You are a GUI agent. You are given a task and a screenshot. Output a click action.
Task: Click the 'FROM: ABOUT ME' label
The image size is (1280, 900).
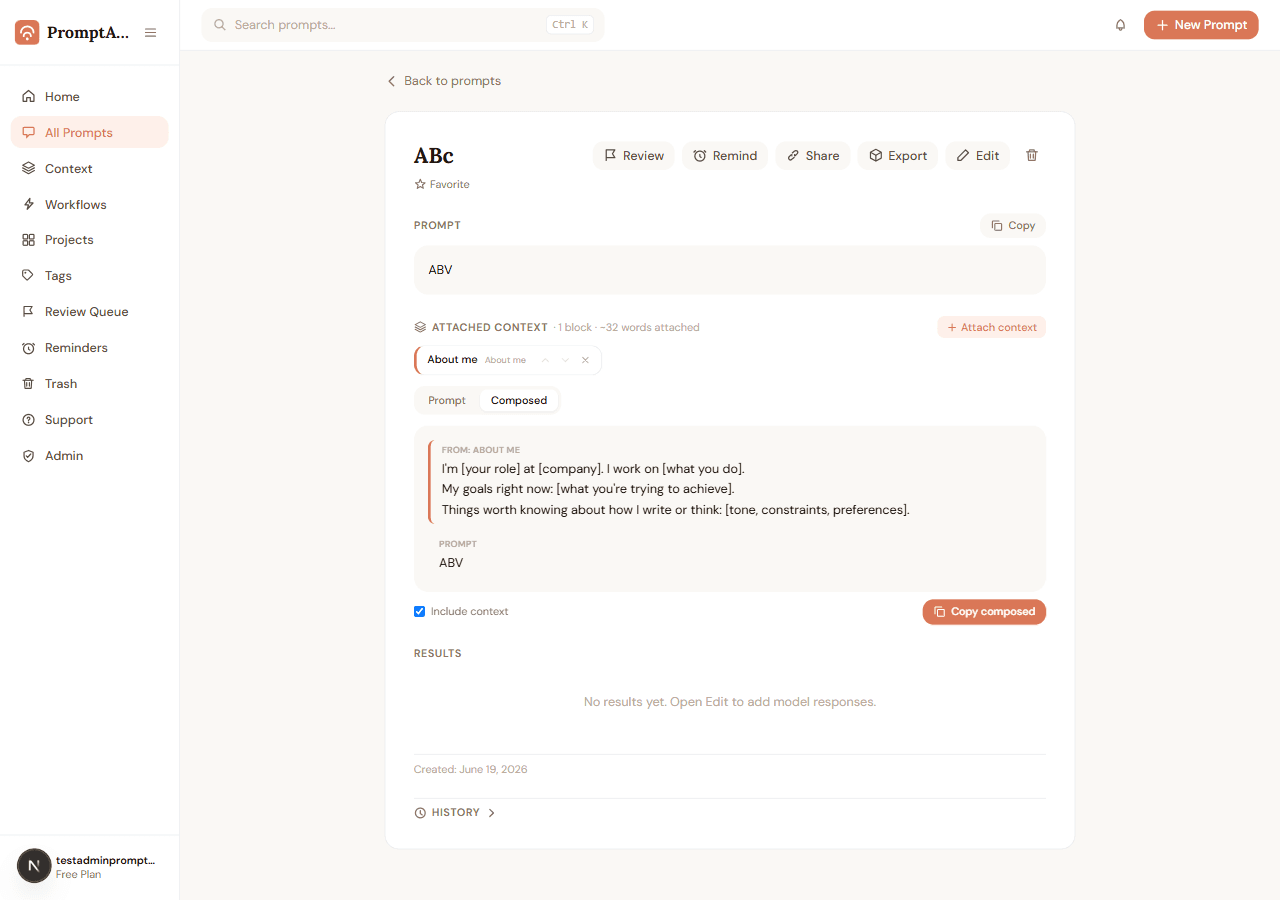point(481,450)
